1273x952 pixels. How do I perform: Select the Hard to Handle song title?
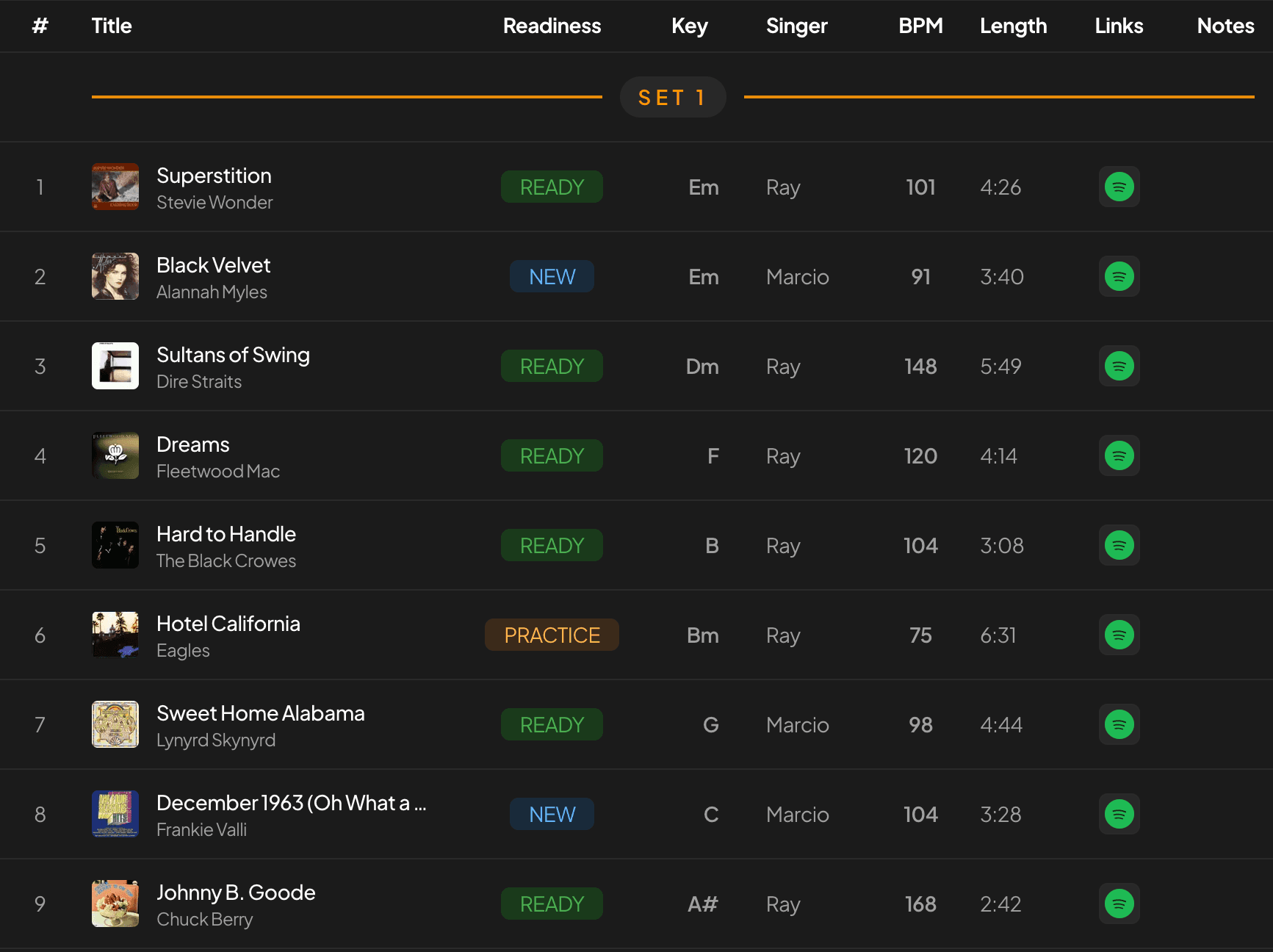tap(226, 534)
